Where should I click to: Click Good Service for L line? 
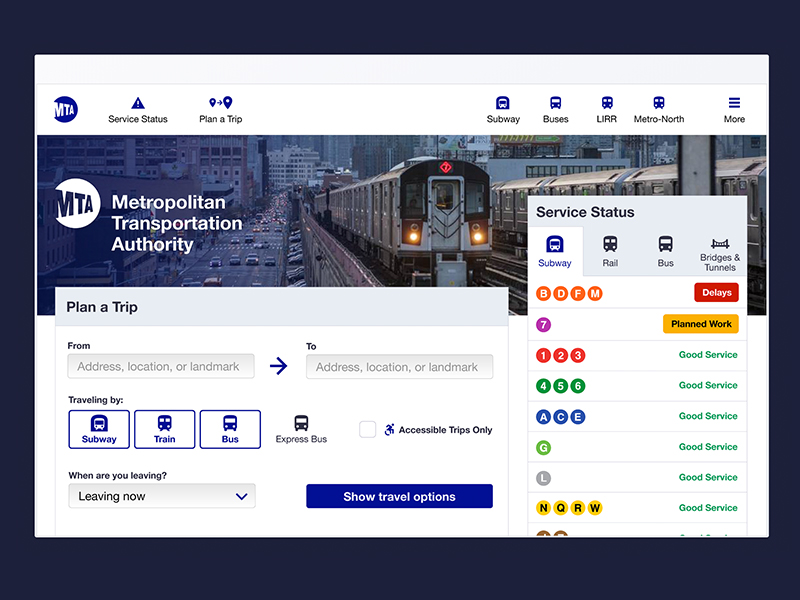(708, 477)
